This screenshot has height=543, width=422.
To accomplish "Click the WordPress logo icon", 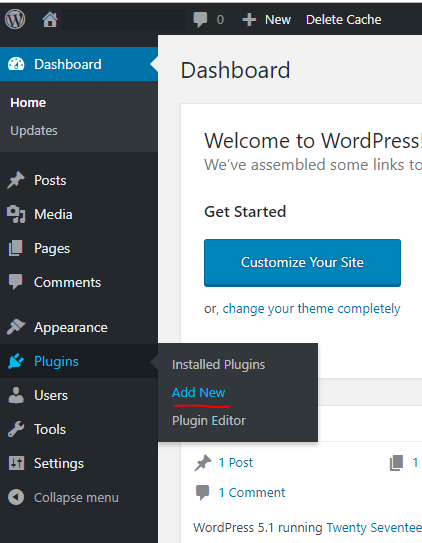I will (x=15, y=19).
